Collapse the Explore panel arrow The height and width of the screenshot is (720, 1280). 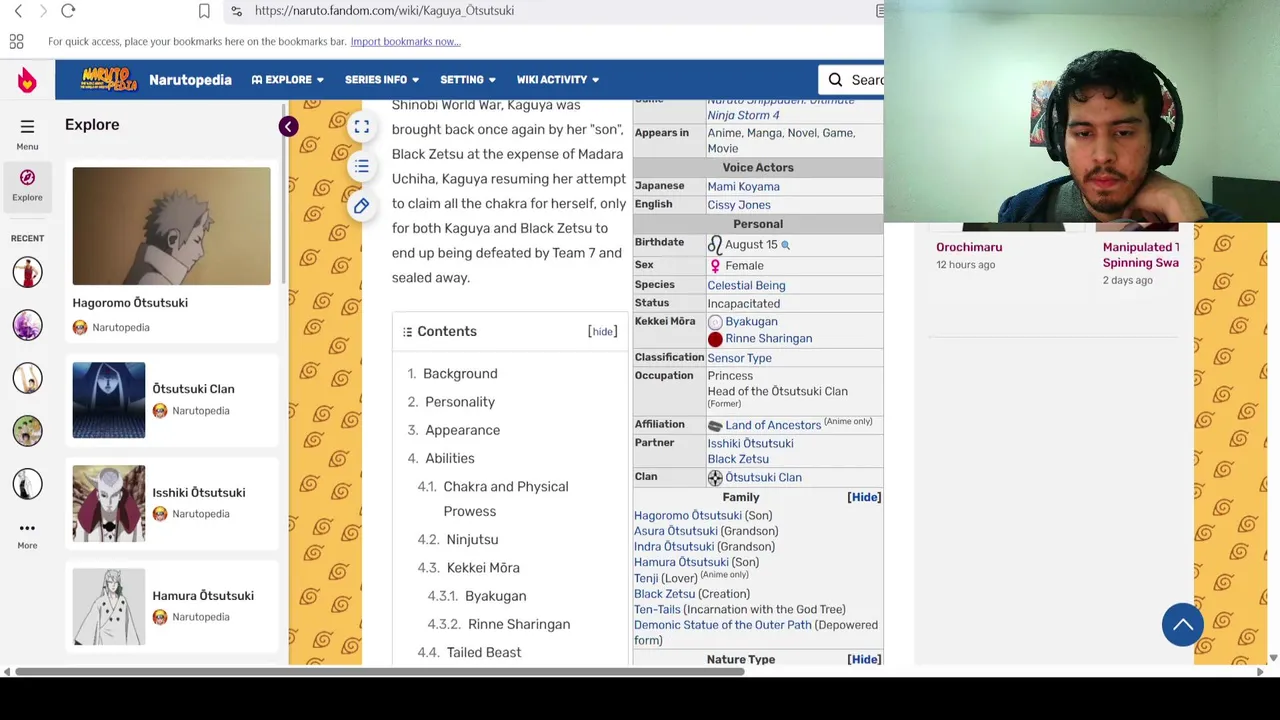[288, 126]
